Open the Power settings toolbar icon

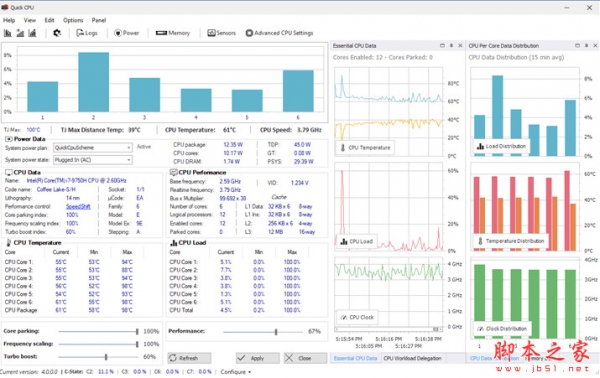point(127,33)
